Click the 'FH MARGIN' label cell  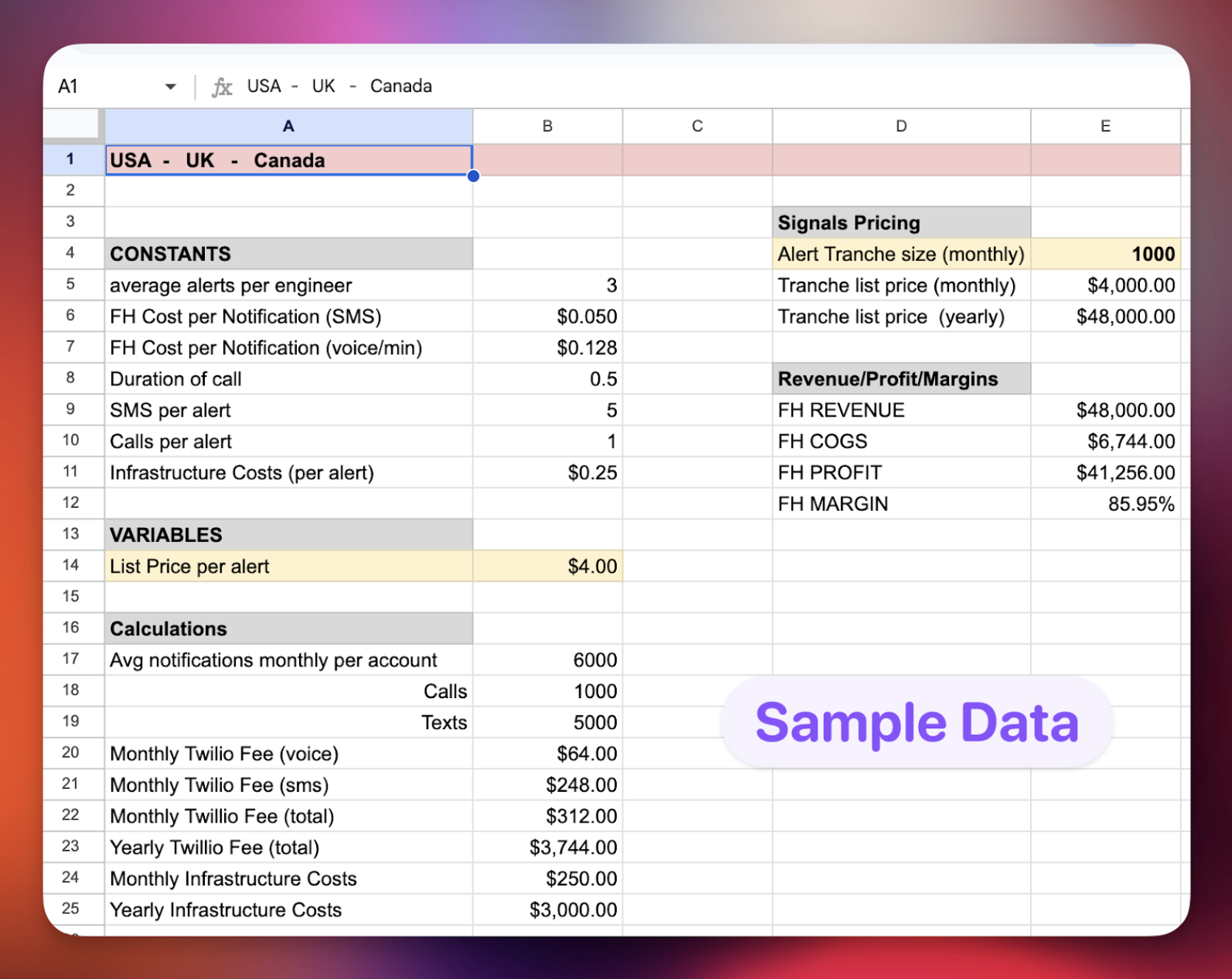(x=901, y=504)
